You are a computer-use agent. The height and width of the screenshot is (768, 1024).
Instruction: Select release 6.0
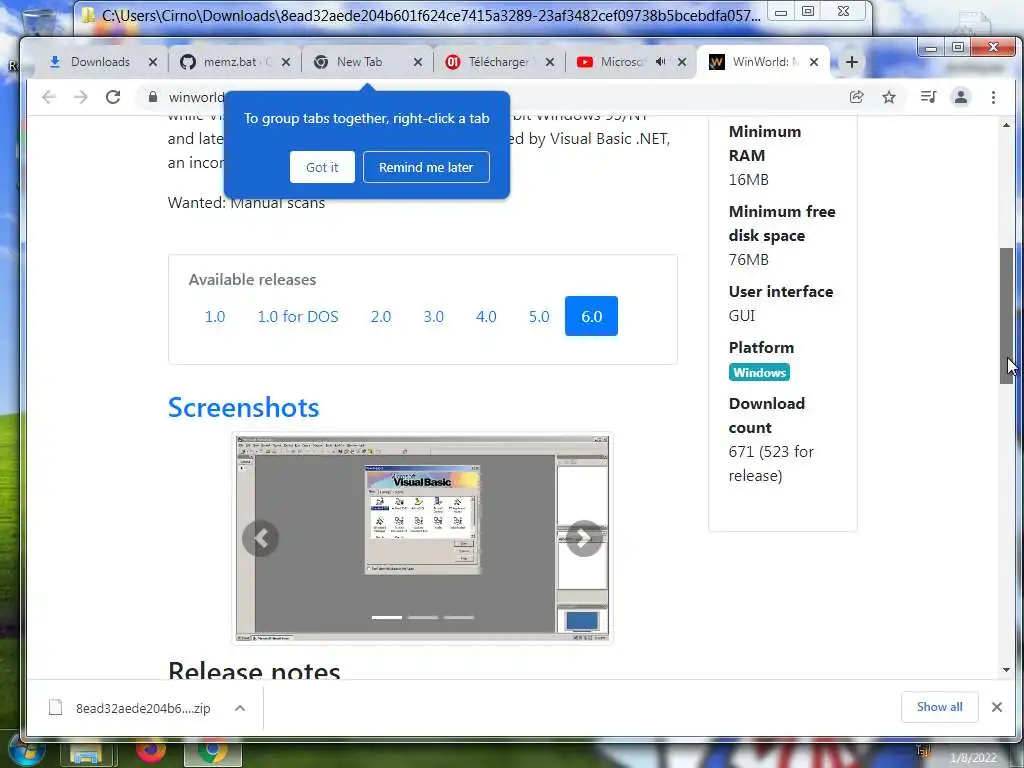(x=592, y=317)
